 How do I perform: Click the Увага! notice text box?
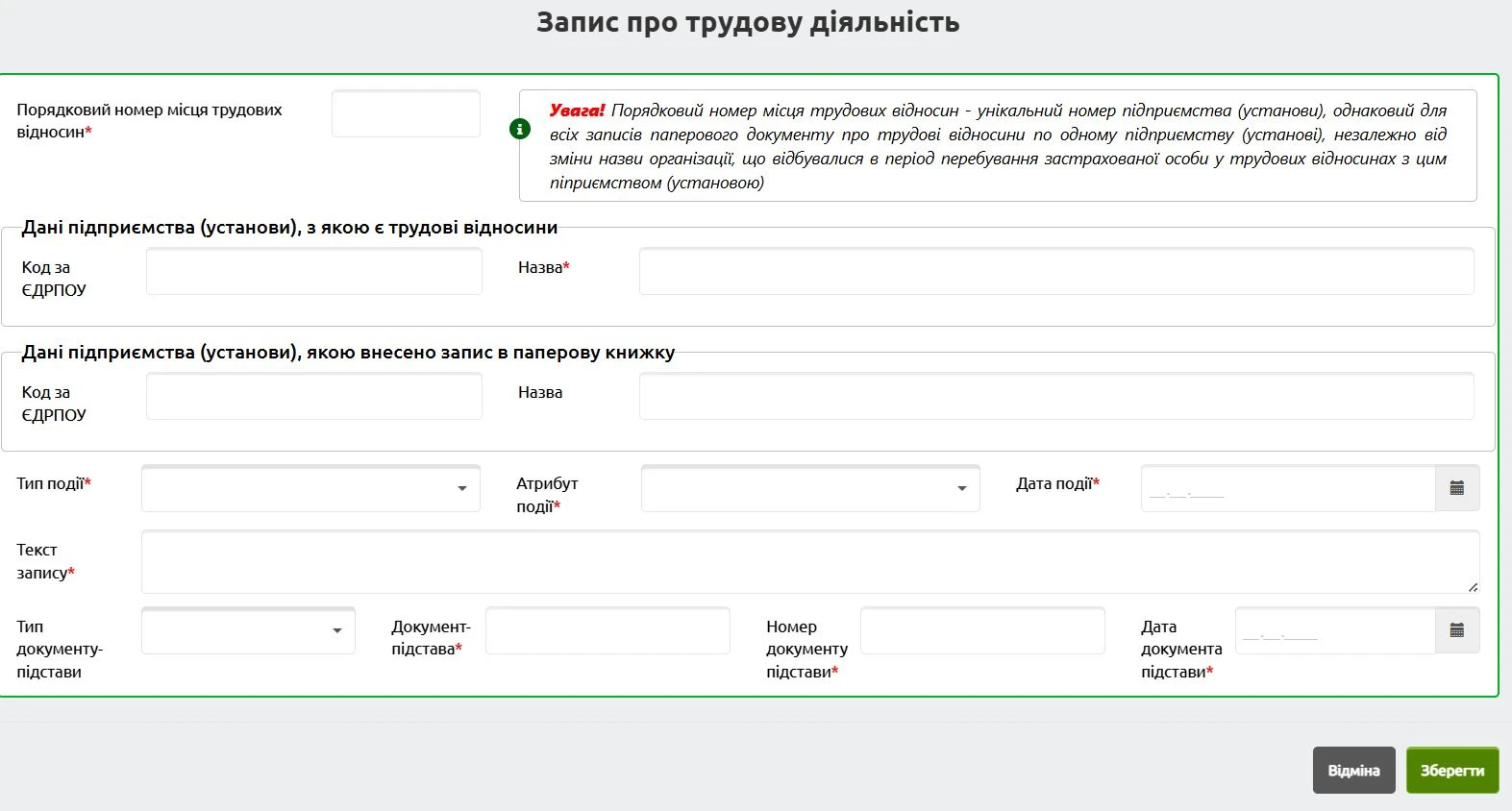(997, 146)
